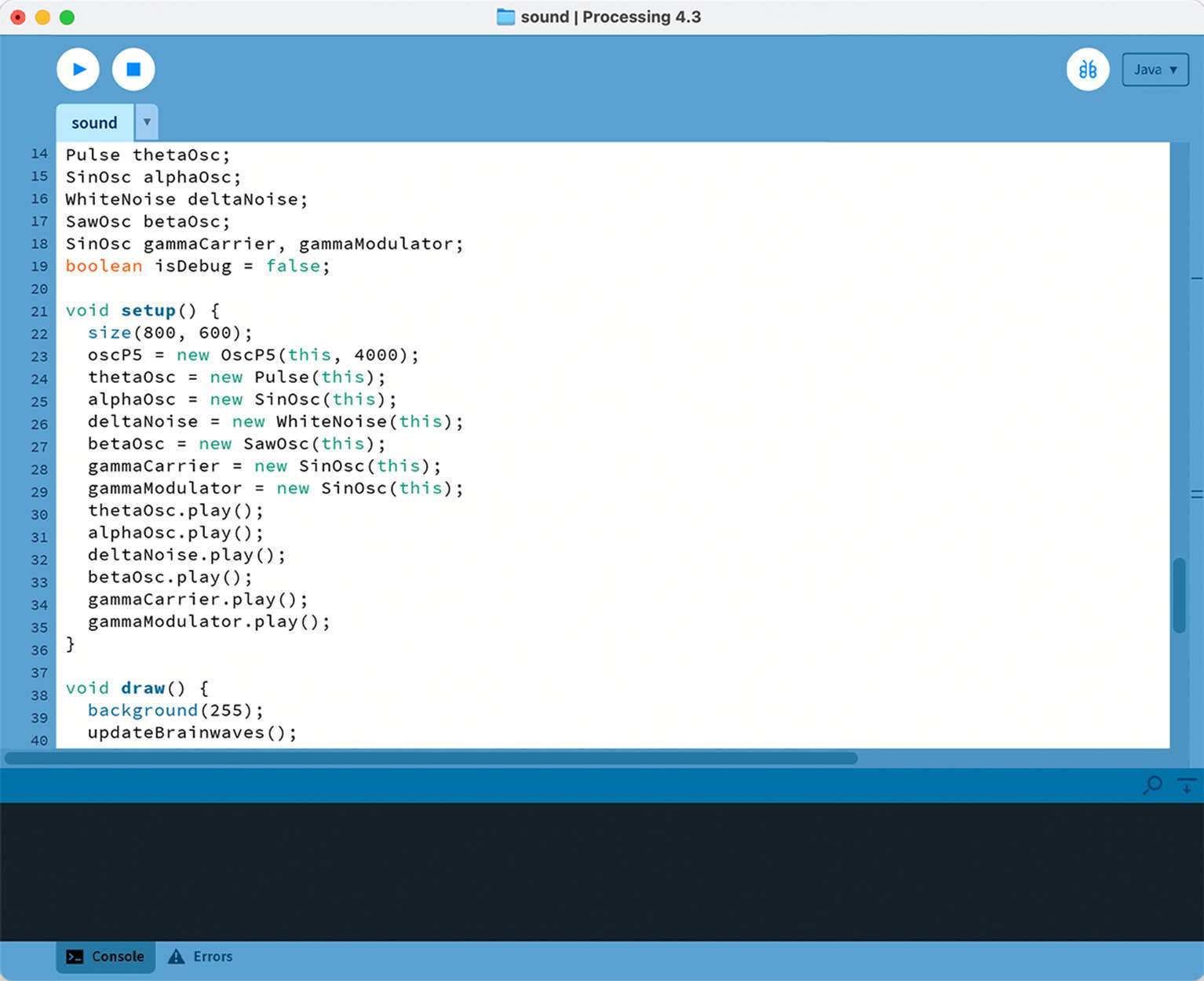Click the editor's vertical scrollbar thumb
This screenshot has height=981, width=1204.
point(1179,595)
